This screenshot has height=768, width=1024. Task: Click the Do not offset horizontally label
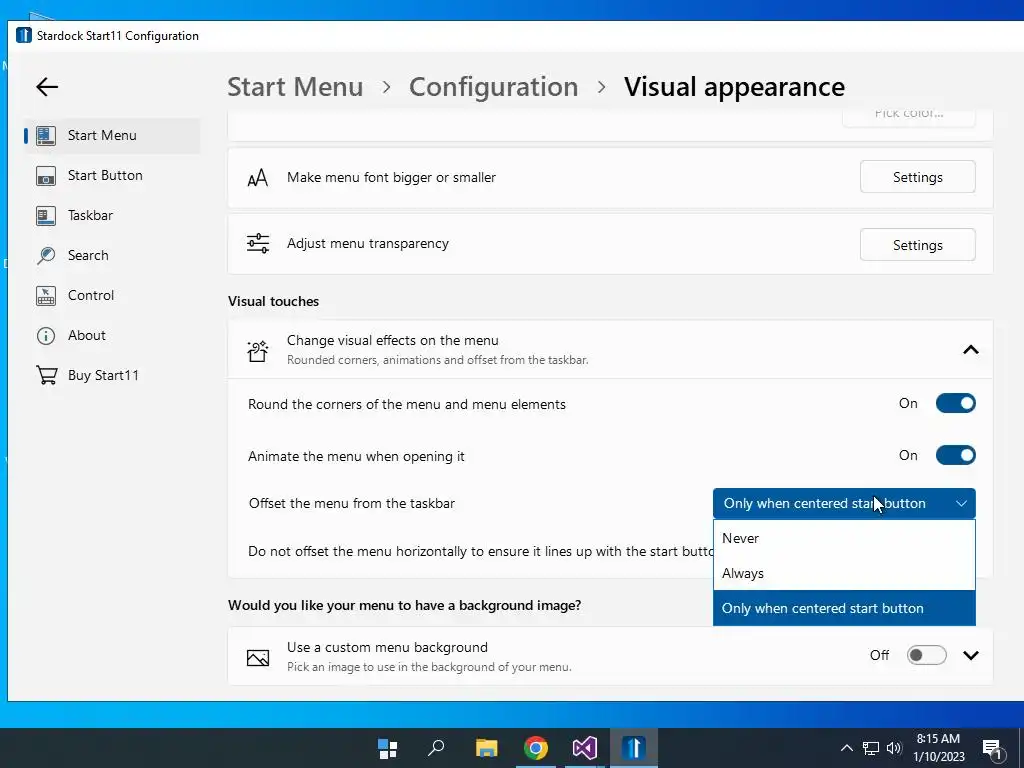tap(481, 551)
